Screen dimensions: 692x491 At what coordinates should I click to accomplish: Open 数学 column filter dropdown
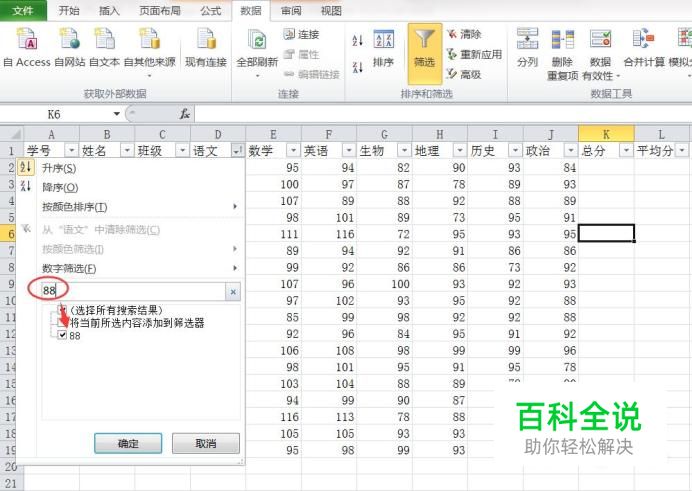point(293,151)
